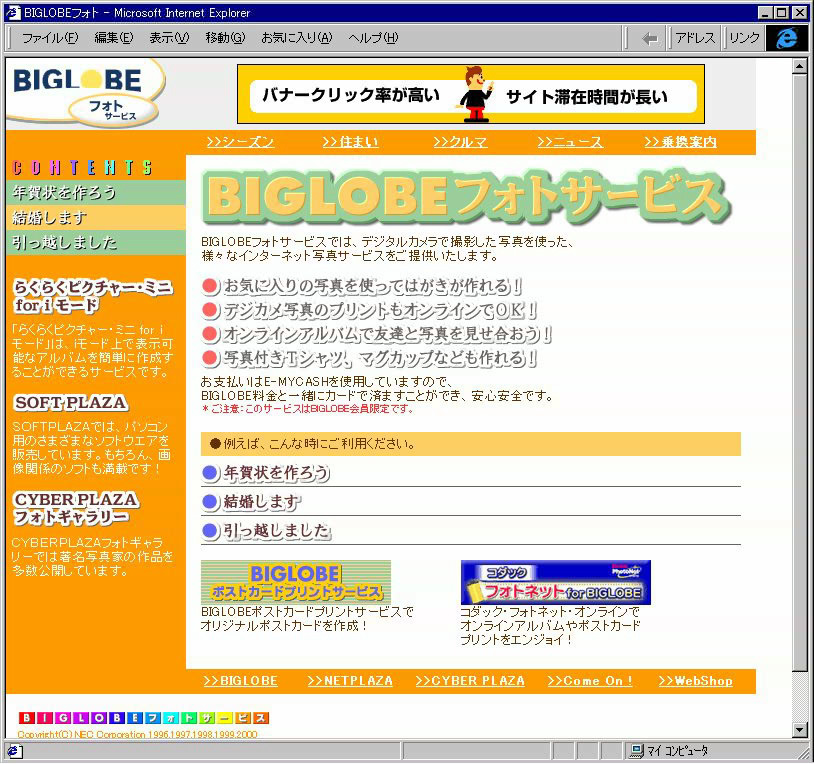Click the red bullet beside はがきが作れる
814x764 pixels.
tap(210, 285)
